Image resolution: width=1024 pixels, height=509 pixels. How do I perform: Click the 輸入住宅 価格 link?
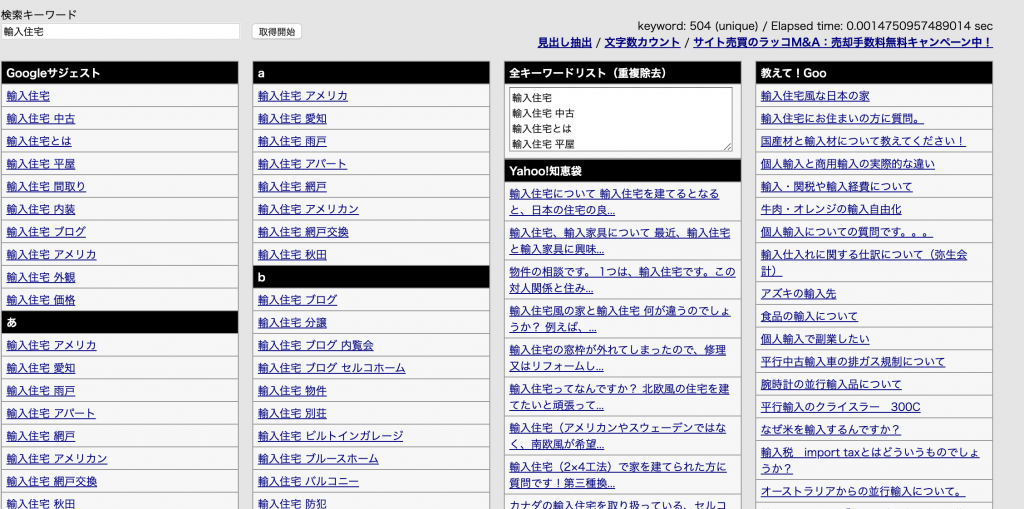40,300
